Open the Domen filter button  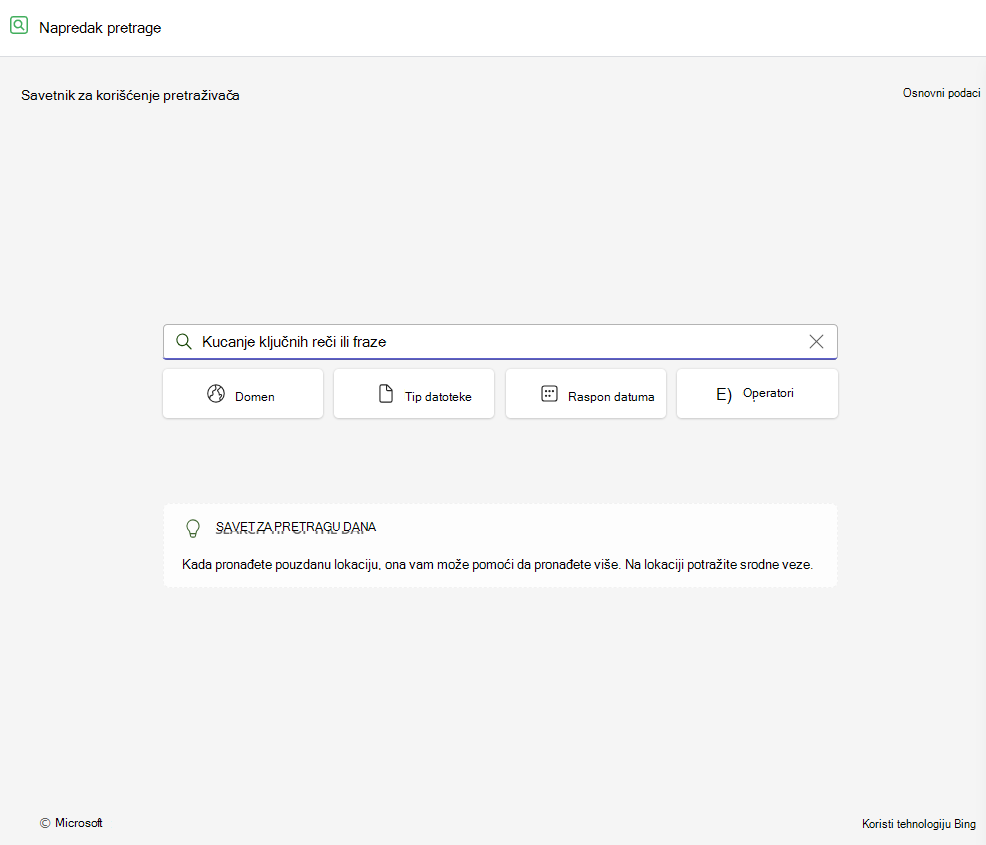tap(243, 394)
